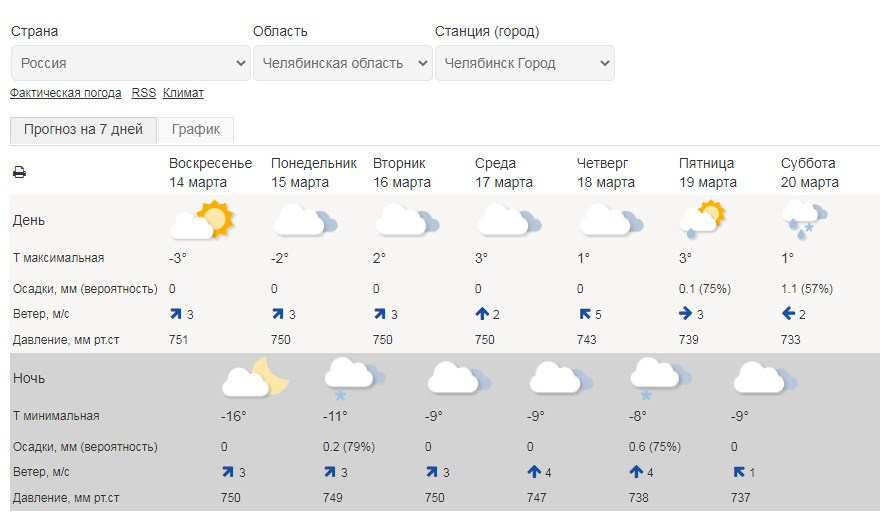This screenshot has height=522, width=892.
Task: Click the moon and cloud night icon
Action: pos(255,377)
